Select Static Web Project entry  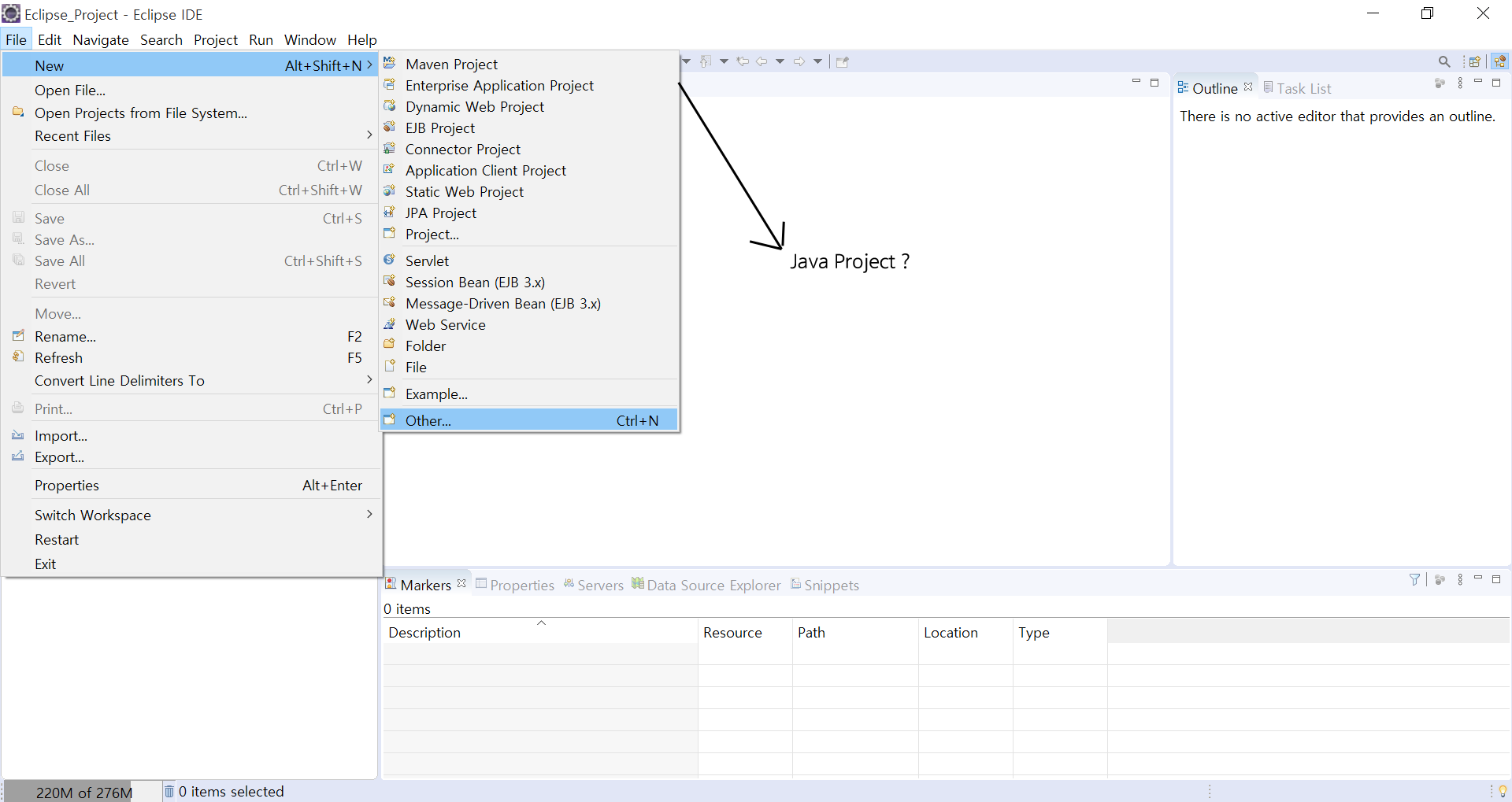[529, 191]
